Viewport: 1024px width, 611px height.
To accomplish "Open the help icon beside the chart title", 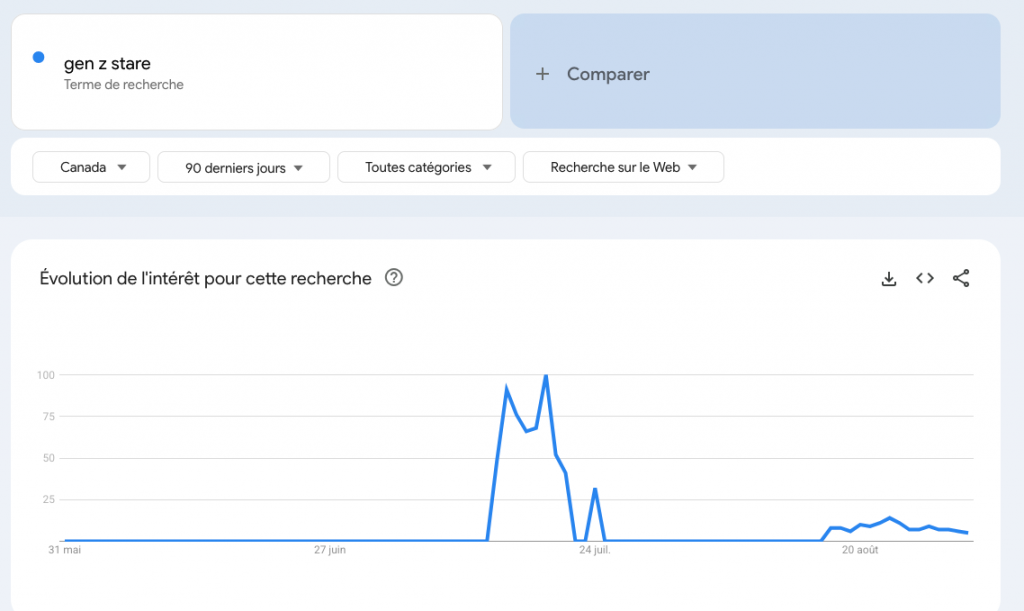I will click(x=394, y=279).
